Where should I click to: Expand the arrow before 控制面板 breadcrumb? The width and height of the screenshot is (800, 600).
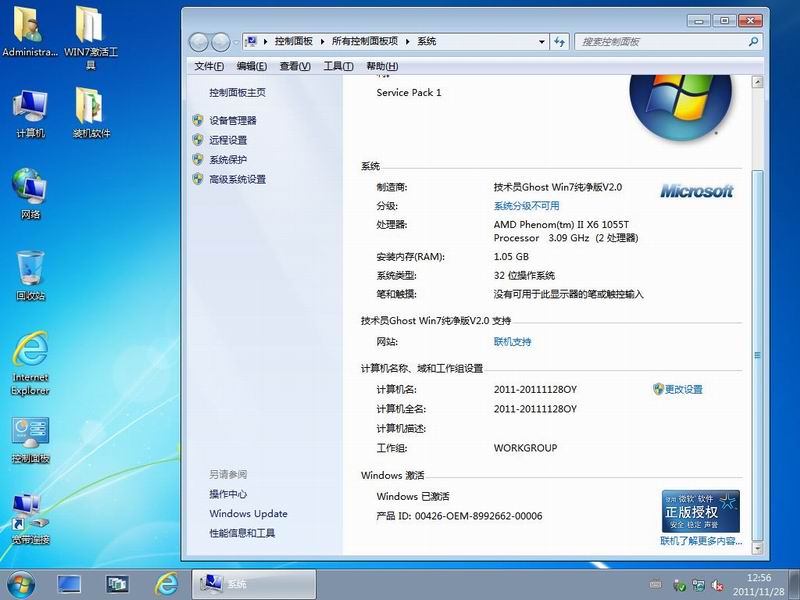pos(265,41)
